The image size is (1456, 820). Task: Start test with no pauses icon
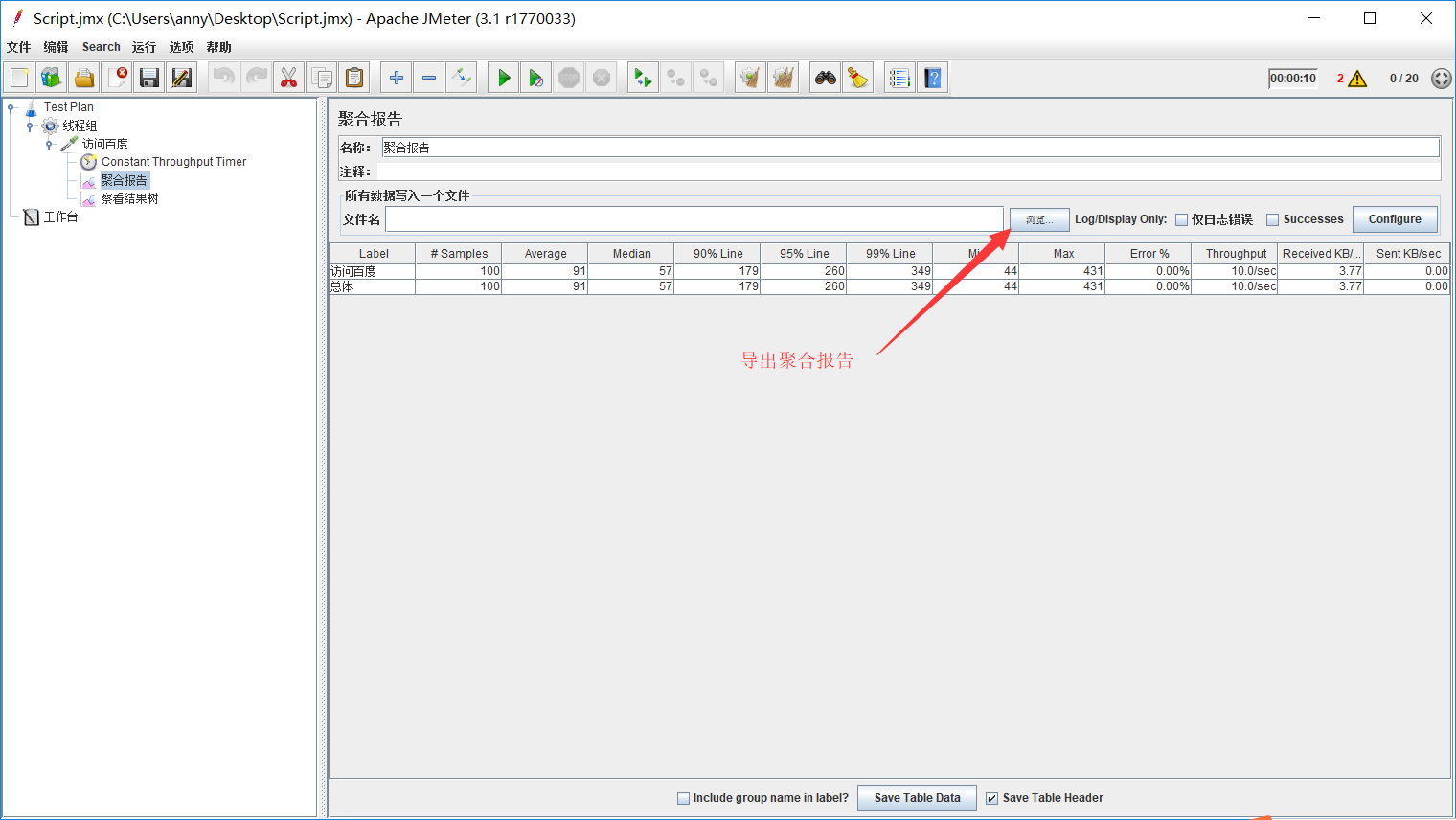pos(536,78)
